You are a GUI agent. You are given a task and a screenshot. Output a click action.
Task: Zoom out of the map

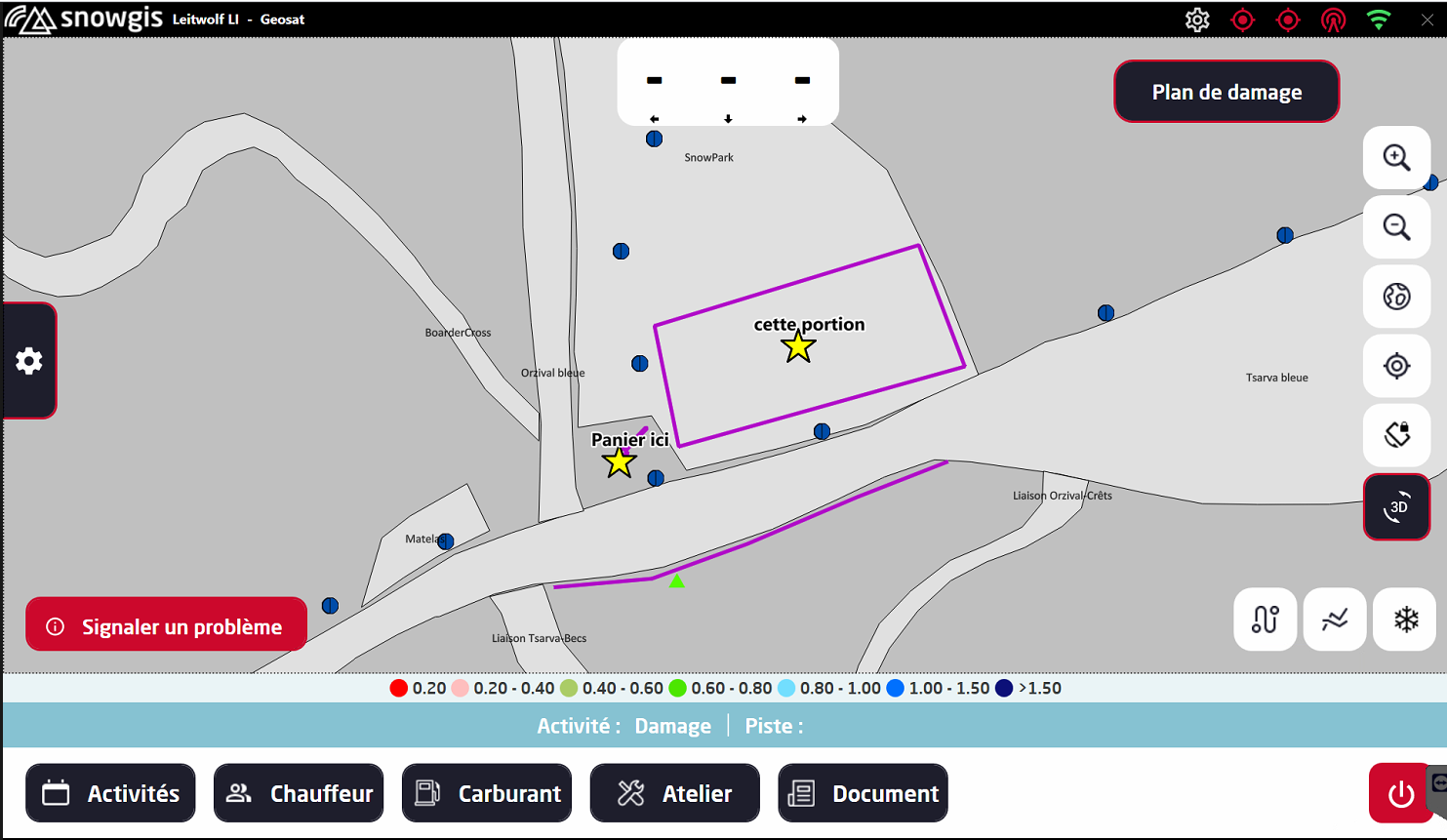1396,227
